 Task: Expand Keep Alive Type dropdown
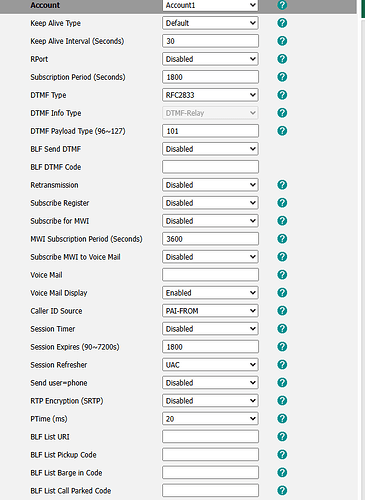point(210,23)
